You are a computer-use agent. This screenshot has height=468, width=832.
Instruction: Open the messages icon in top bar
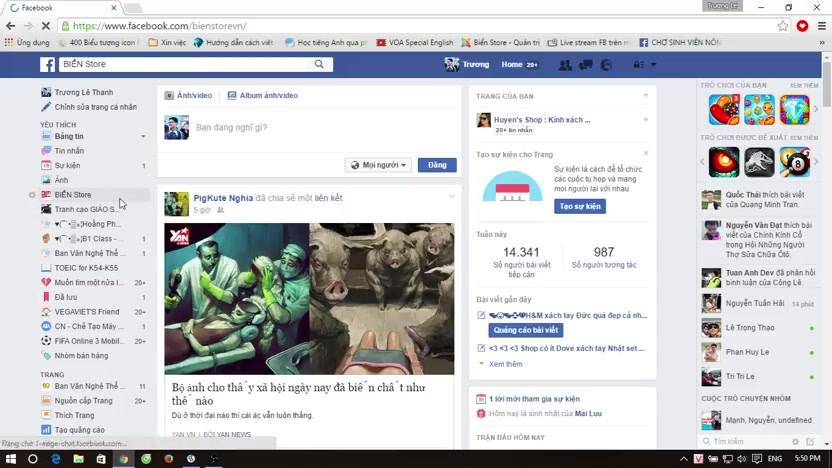click(x=586, y=65)
